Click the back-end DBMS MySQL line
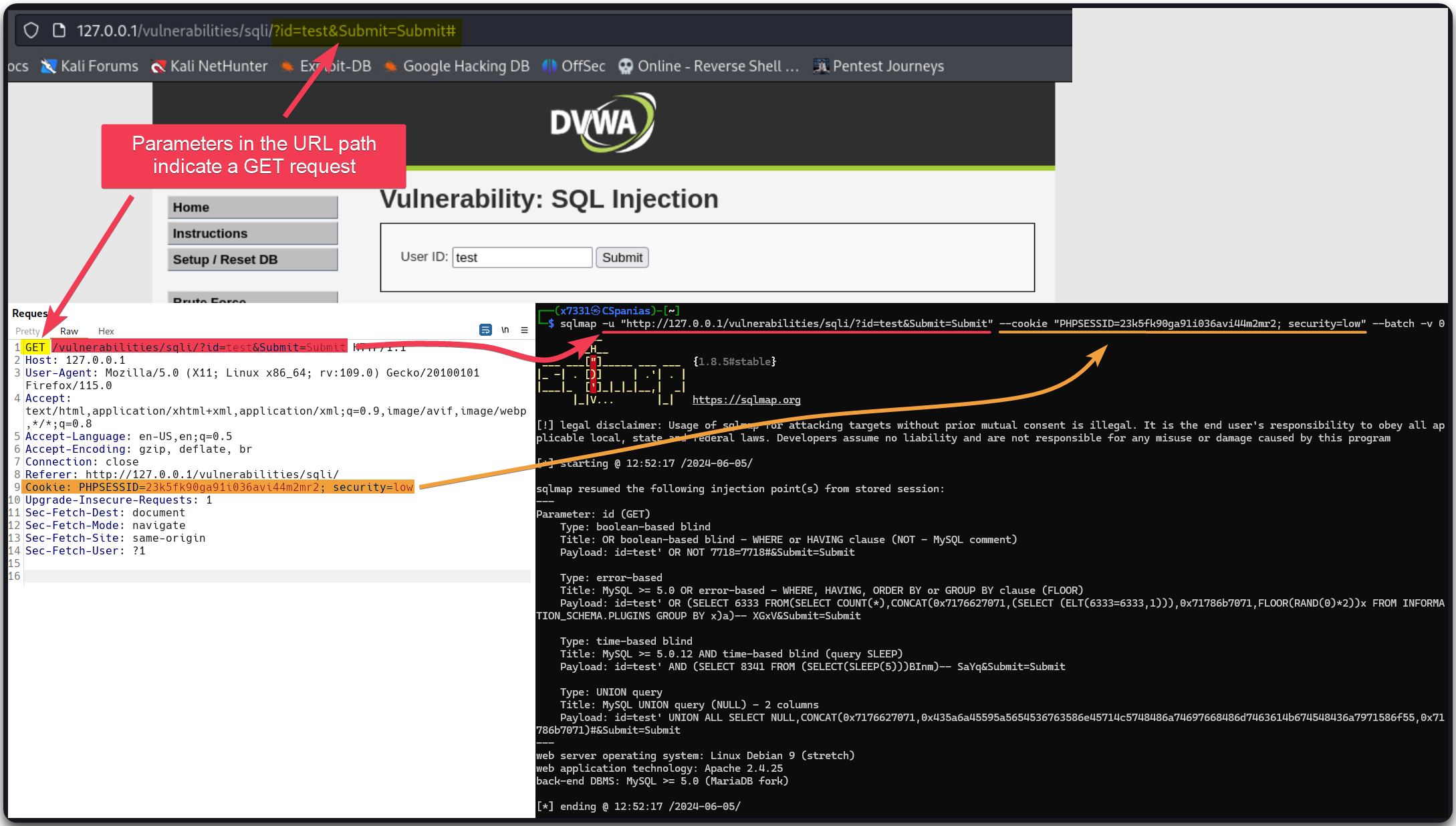Screen dimensions: 1456x826 (662, 781)
